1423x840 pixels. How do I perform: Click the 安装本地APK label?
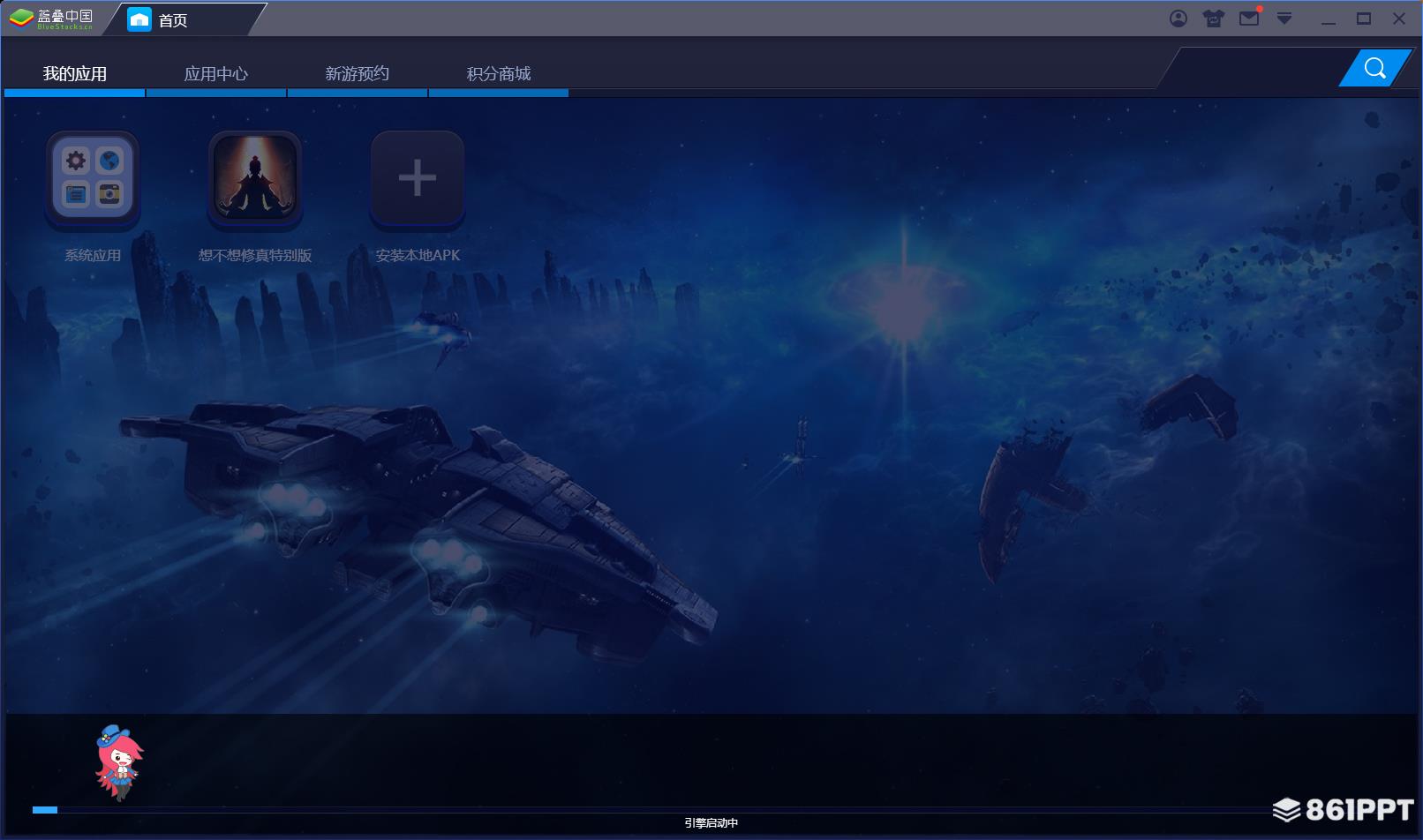click(x=418, y=255)
